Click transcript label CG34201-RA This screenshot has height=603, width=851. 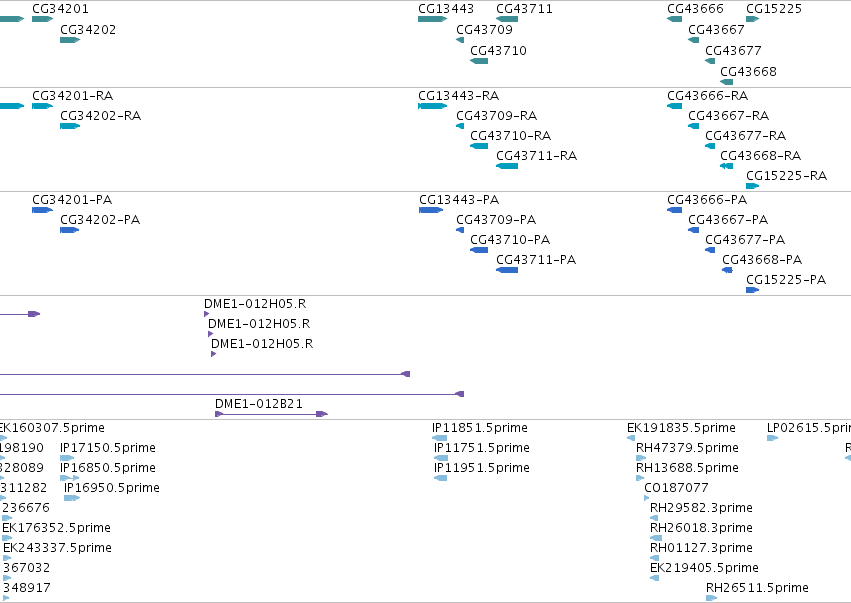point(73,96)
